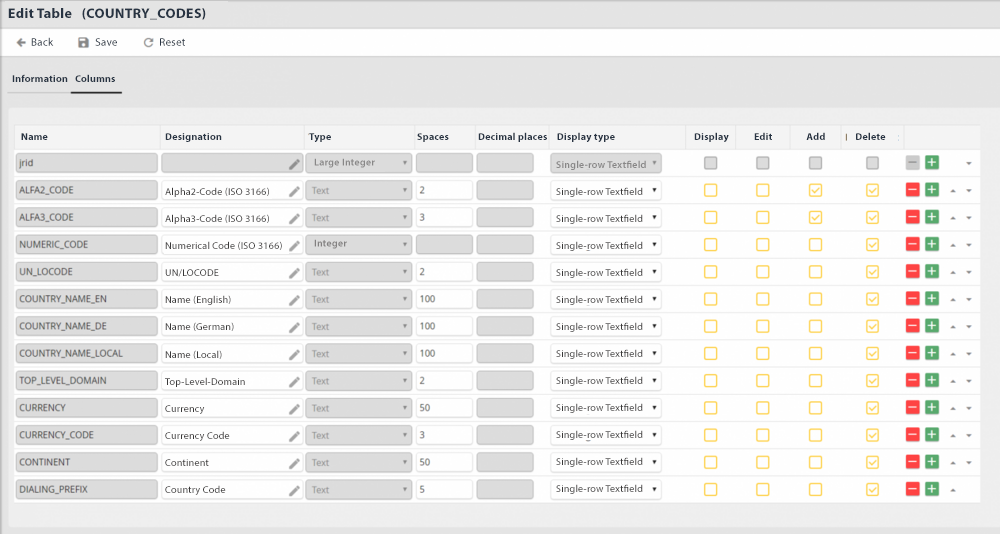Open Type dropdown for CONTINENT row
1000x534 pixels.
click(358, 462)
